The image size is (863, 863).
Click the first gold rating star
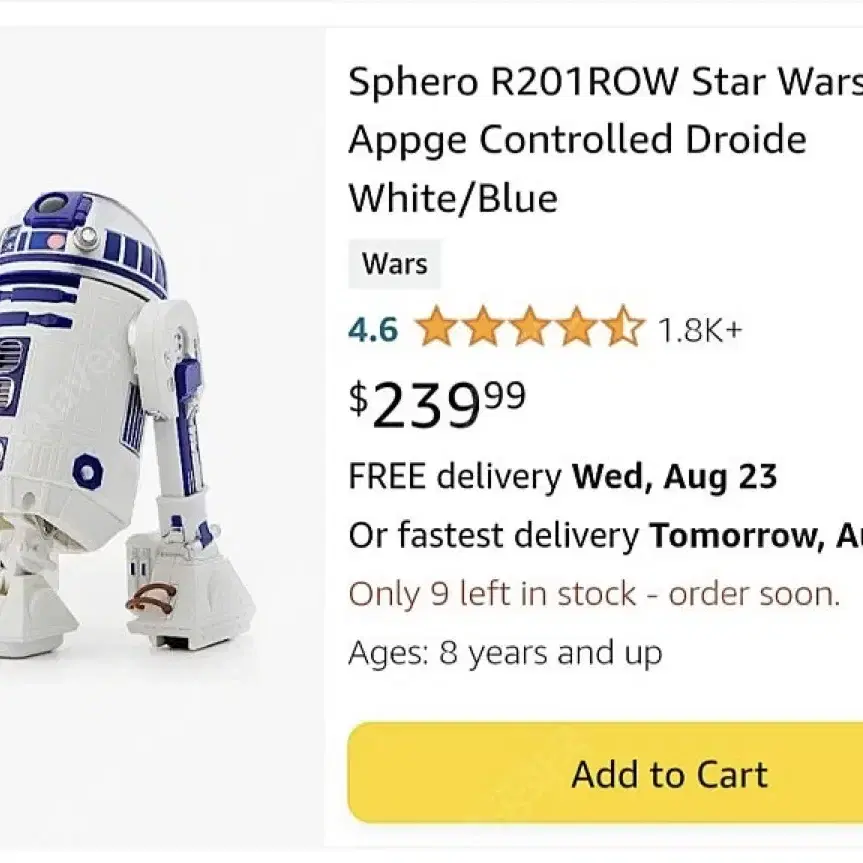pos(435,326)
